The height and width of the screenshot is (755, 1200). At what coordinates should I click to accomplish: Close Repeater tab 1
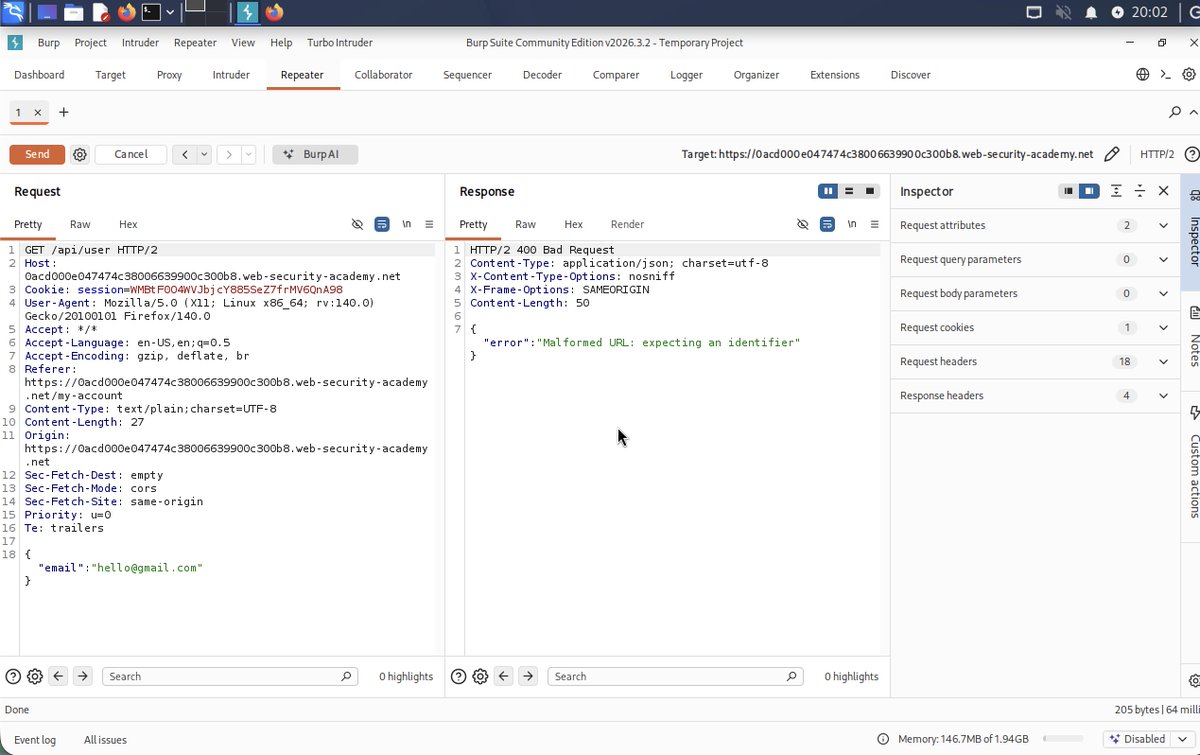tap(38, 113)
